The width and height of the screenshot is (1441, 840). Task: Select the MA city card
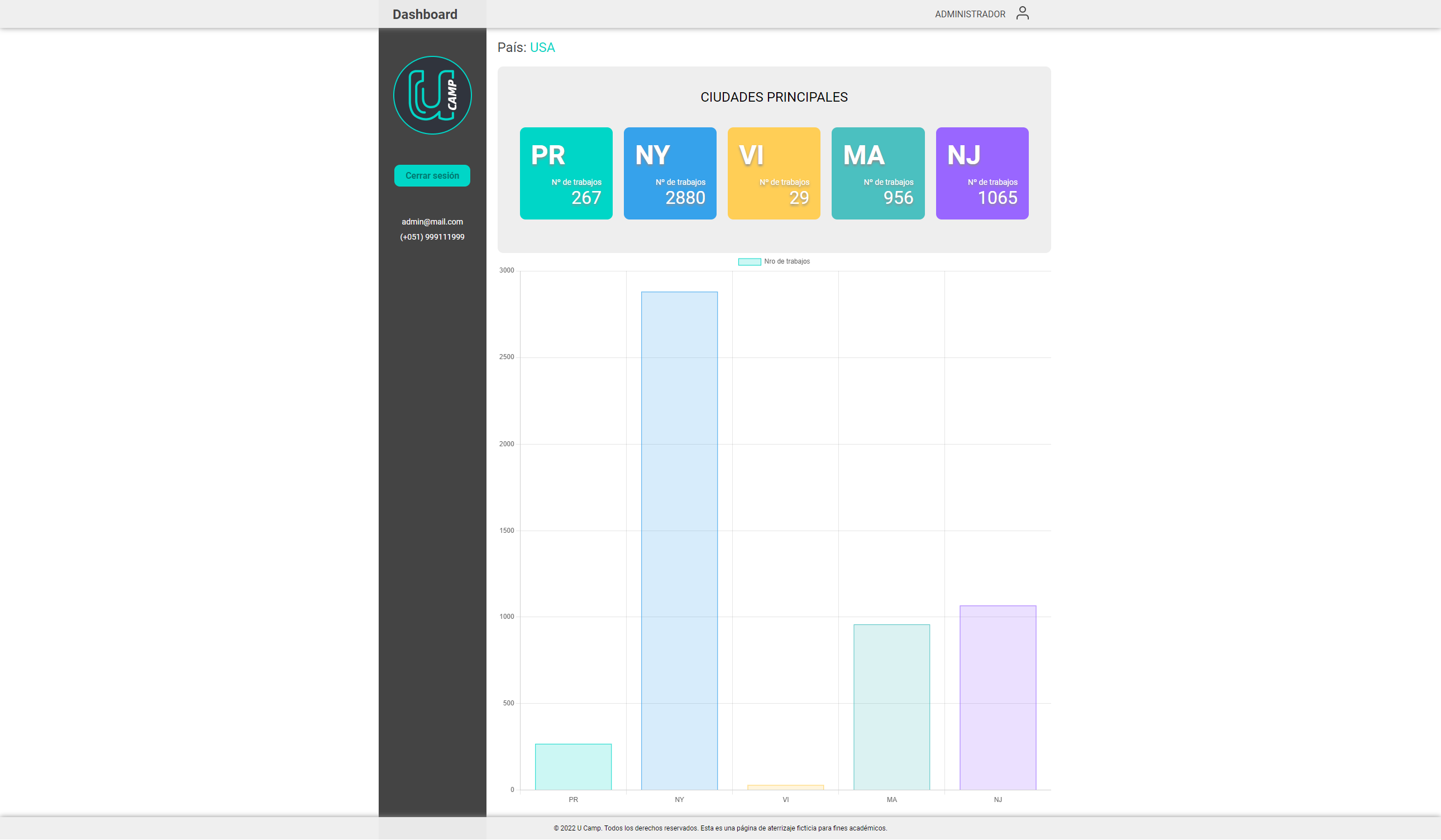[878, 173]
